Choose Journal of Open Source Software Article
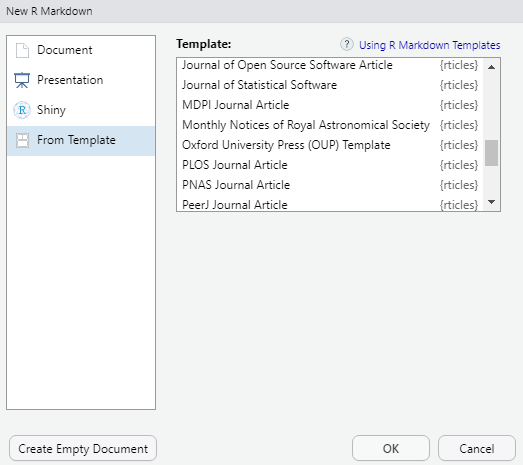 click(330, 65)
